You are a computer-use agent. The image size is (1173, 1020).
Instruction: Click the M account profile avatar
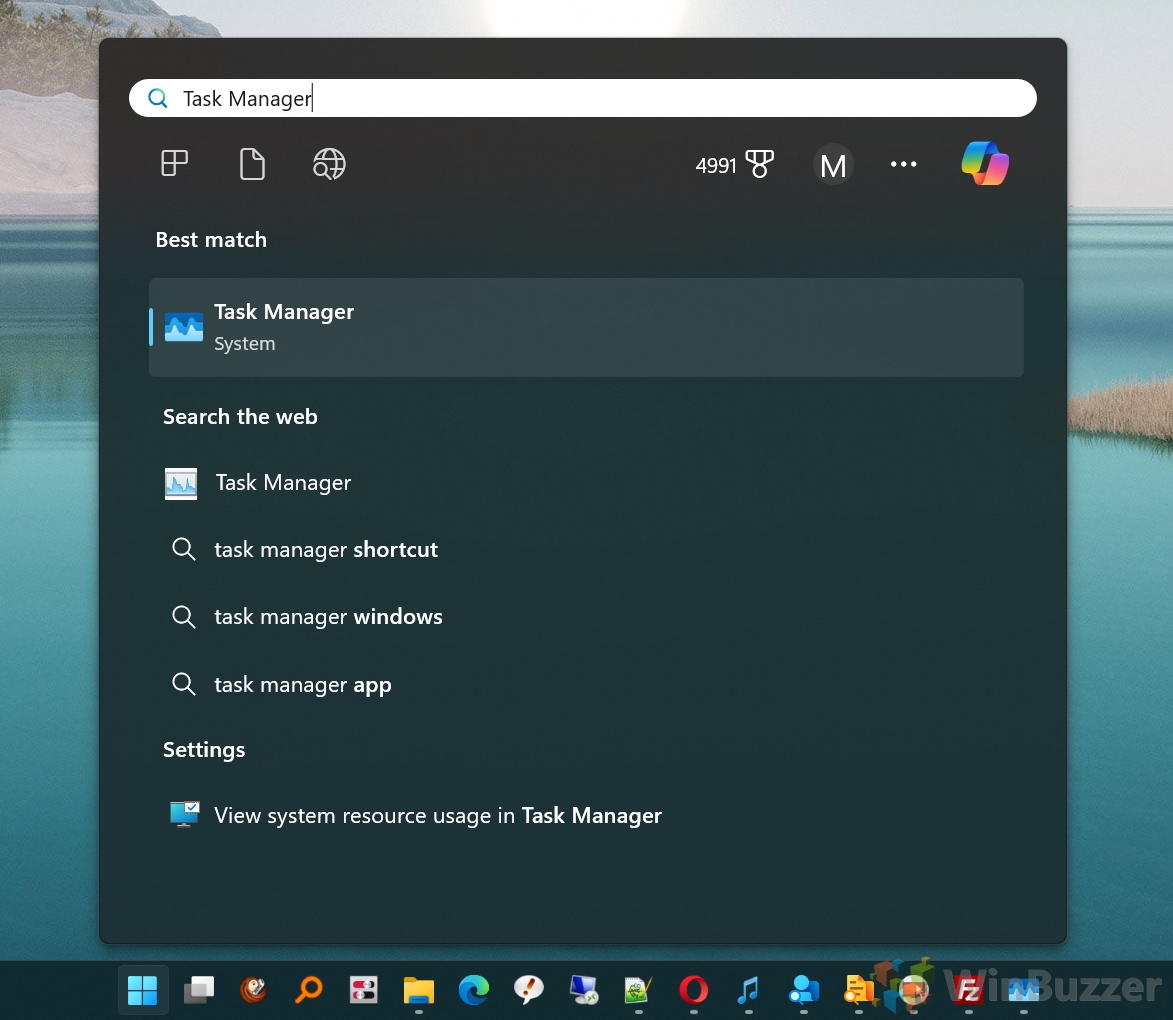[833, 165]
